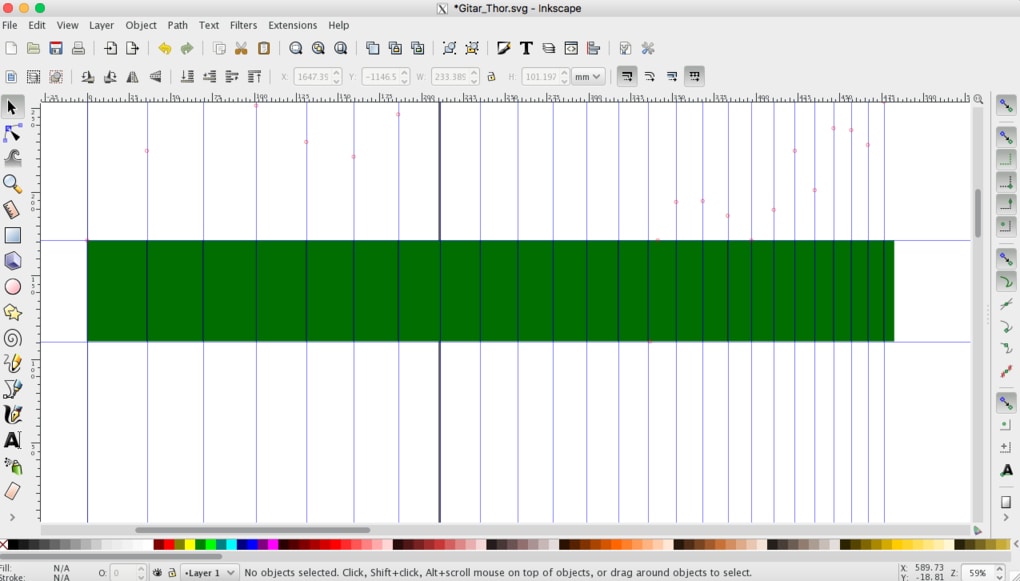This screenshot has width=1020, height=581.
Task: Toggle move gradients with objects
Action: (672, 77)
